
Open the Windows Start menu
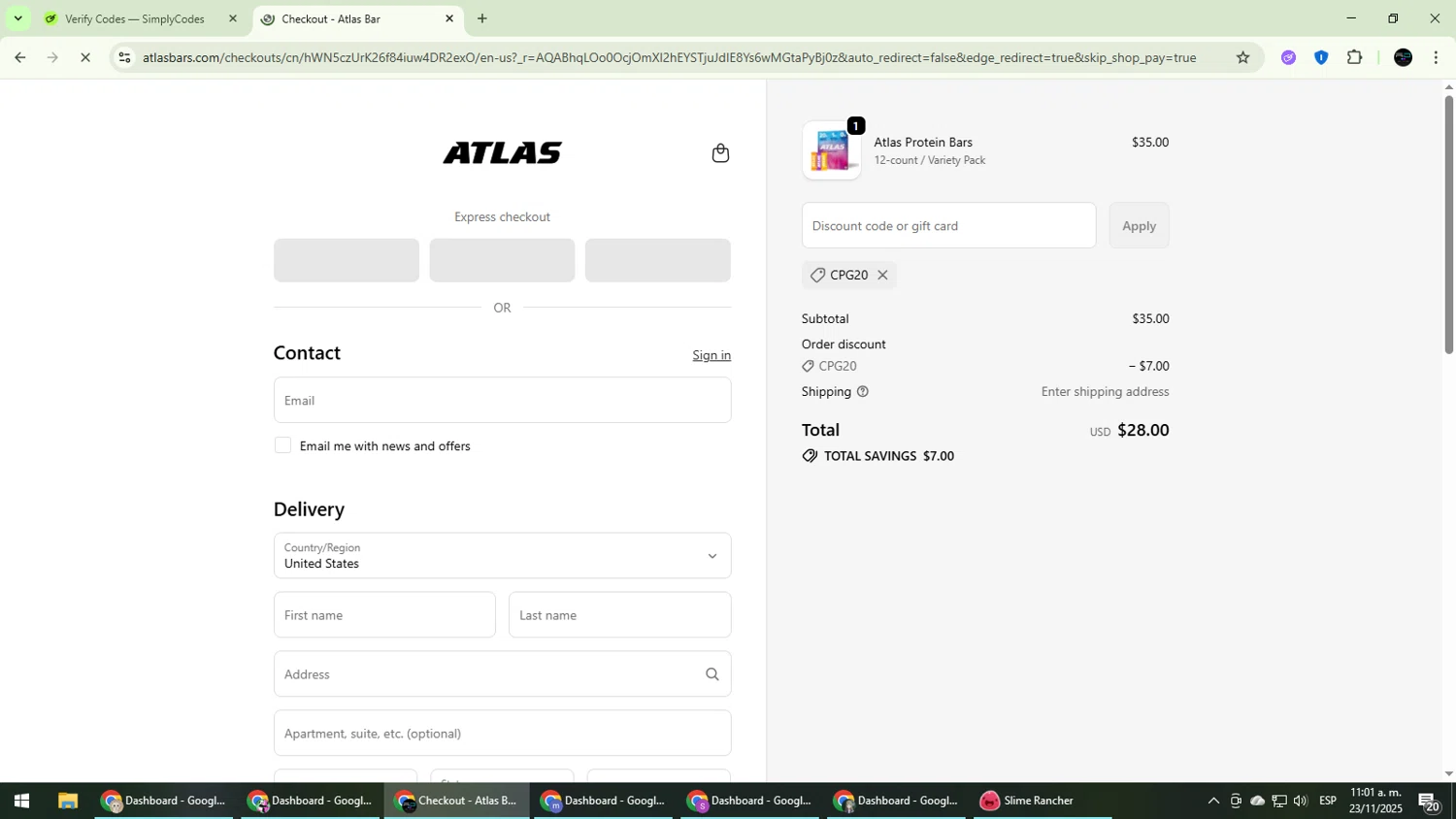click(21, 801)
